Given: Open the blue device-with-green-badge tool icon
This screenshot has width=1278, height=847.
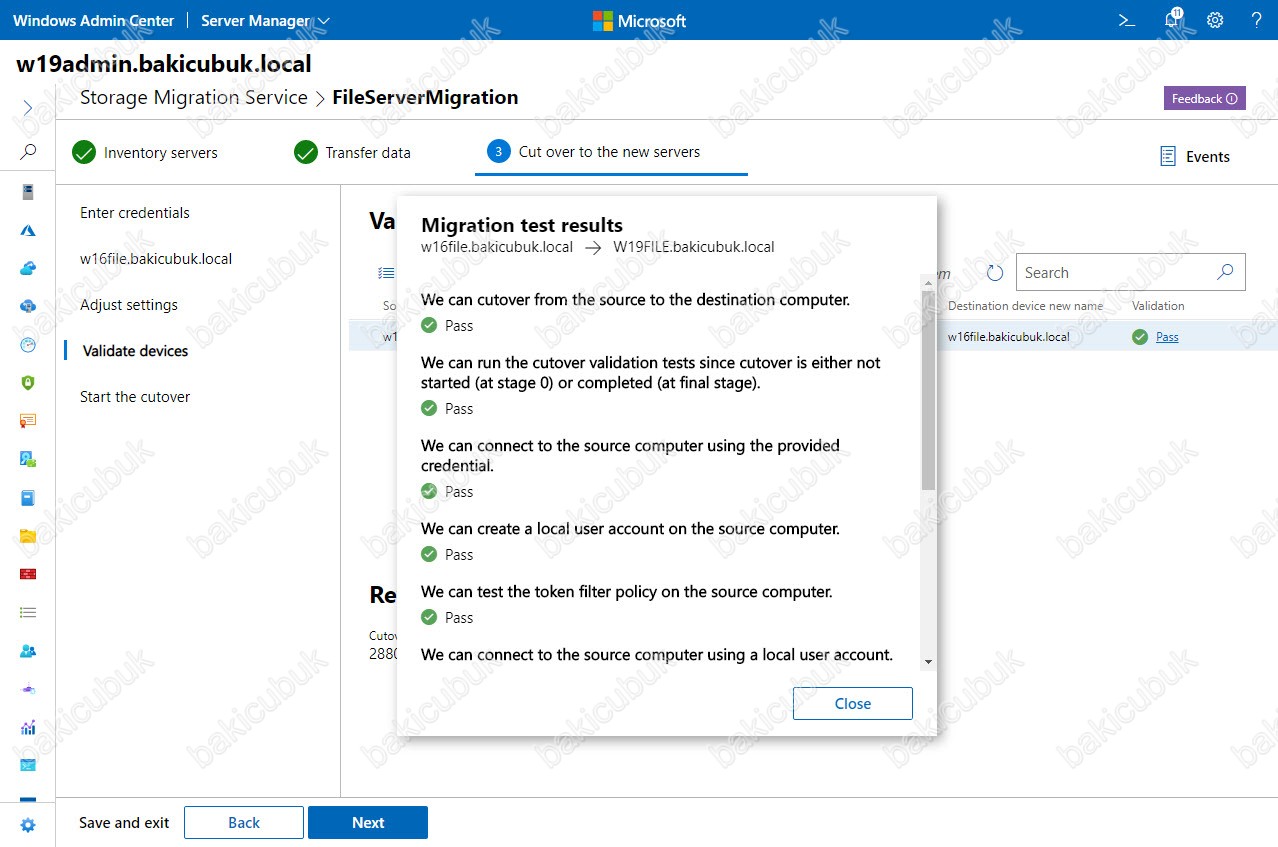Looking at the screenshot, I should pos(28,459).
